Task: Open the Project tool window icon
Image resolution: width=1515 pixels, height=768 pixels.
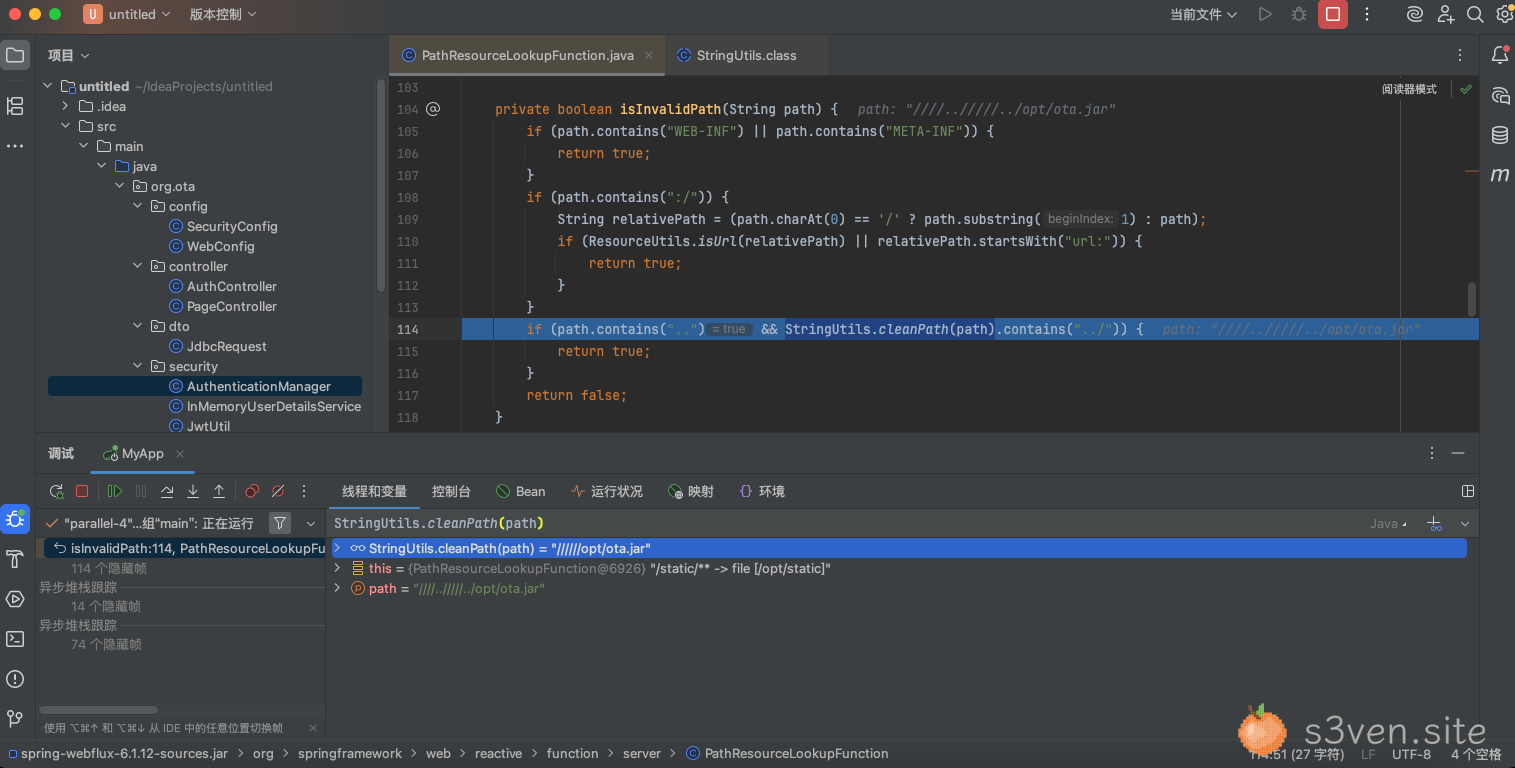Action: tap(15, 55)
